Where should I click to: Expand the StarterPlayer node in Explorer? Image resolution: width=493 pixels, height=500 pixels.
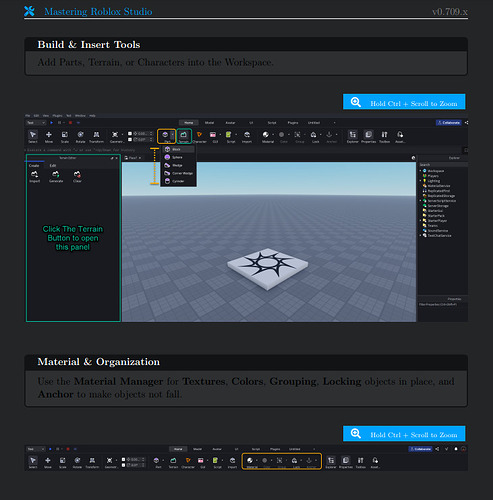(x=420, y=221)
